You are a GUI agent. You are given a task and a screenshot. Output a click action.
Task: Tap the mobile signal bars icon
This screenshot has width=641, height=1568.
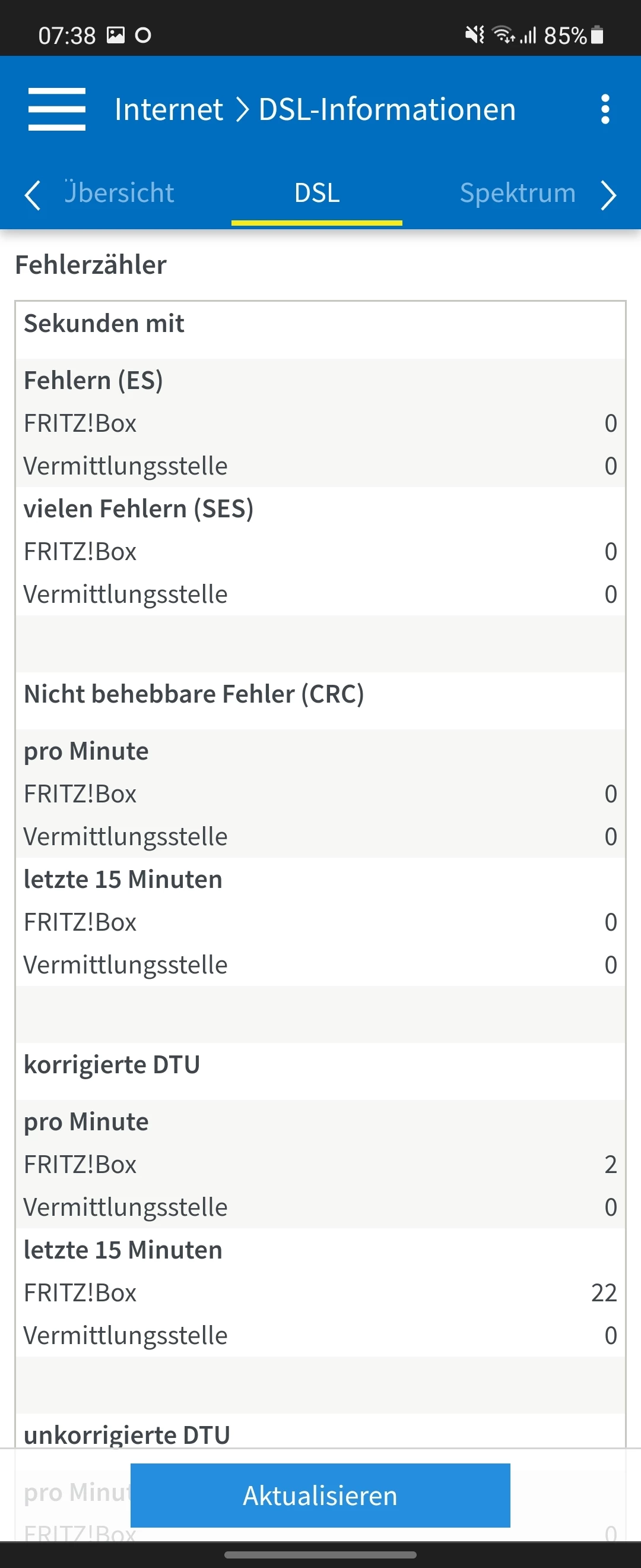click(528, 35)
